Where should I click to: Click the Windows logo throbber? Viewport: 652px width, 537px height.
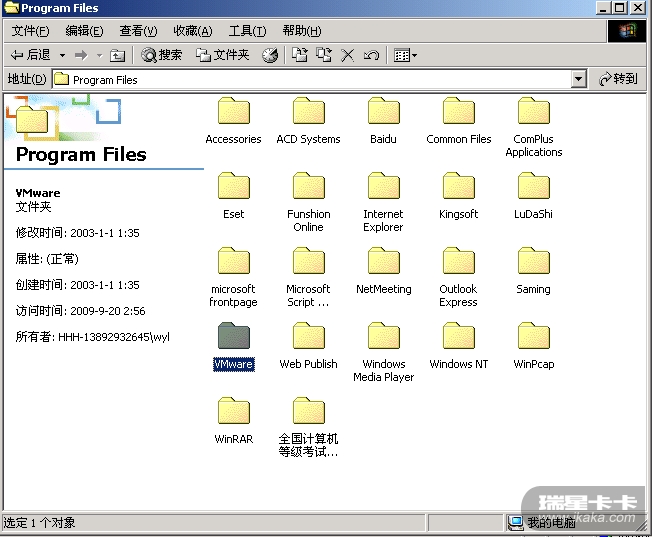(x=627, y=31)
